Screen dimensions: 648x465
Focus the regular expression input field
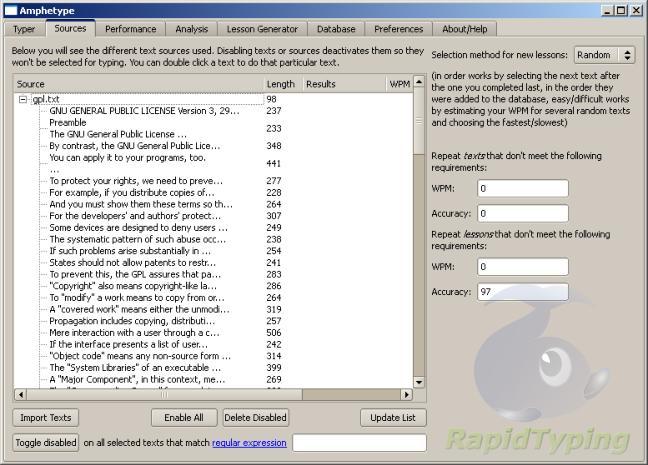pyautogui.click(x=359, y=443)
